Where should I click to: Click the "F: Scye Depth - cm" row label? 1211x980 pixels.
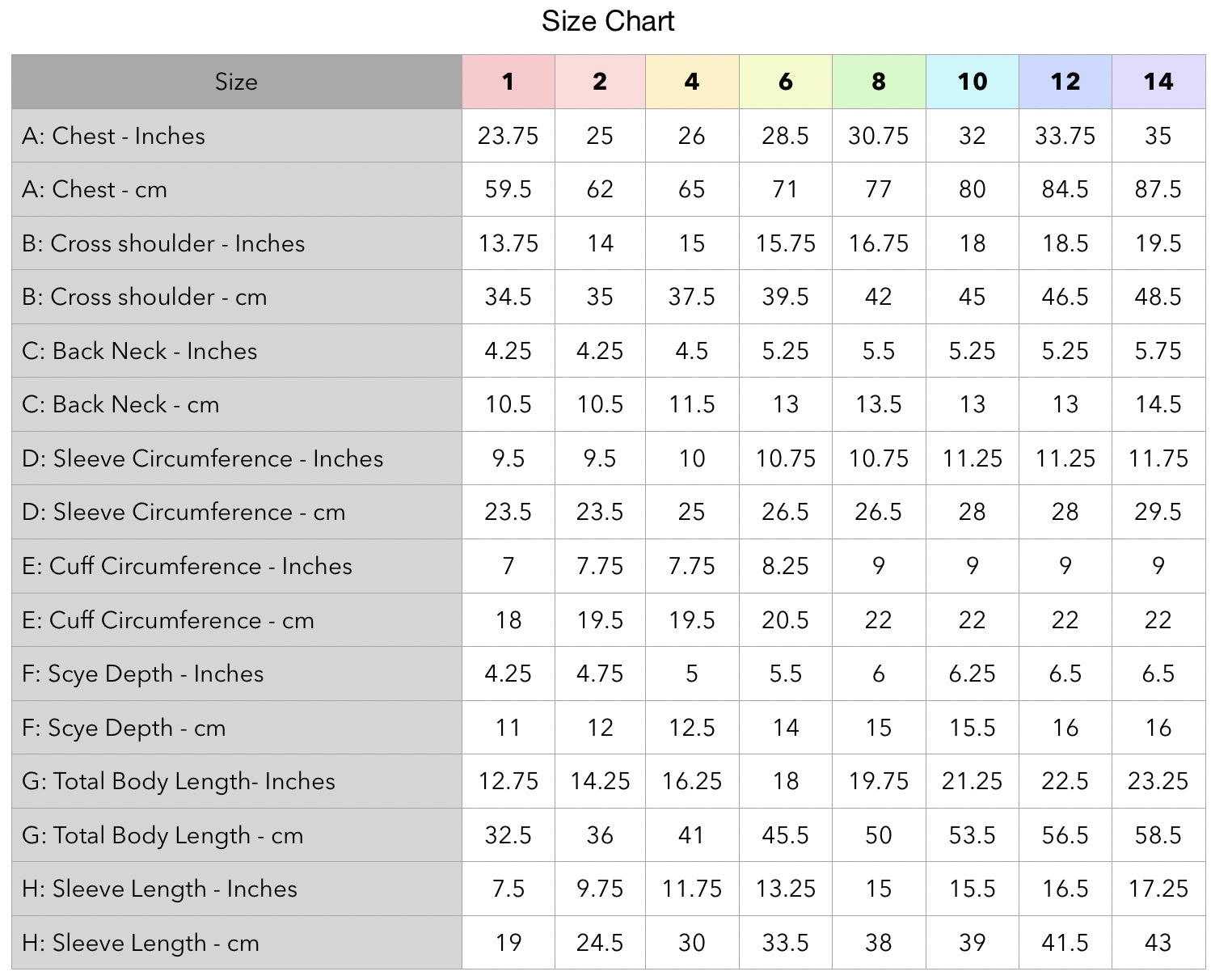pos(124,728)
